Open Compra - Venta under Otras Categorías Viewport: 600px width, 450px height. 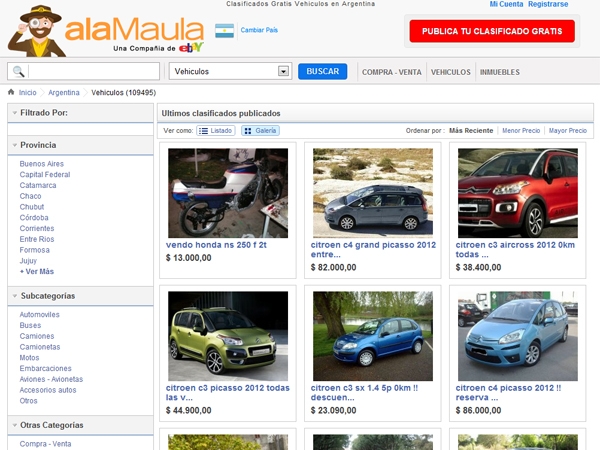click(45, 444)
